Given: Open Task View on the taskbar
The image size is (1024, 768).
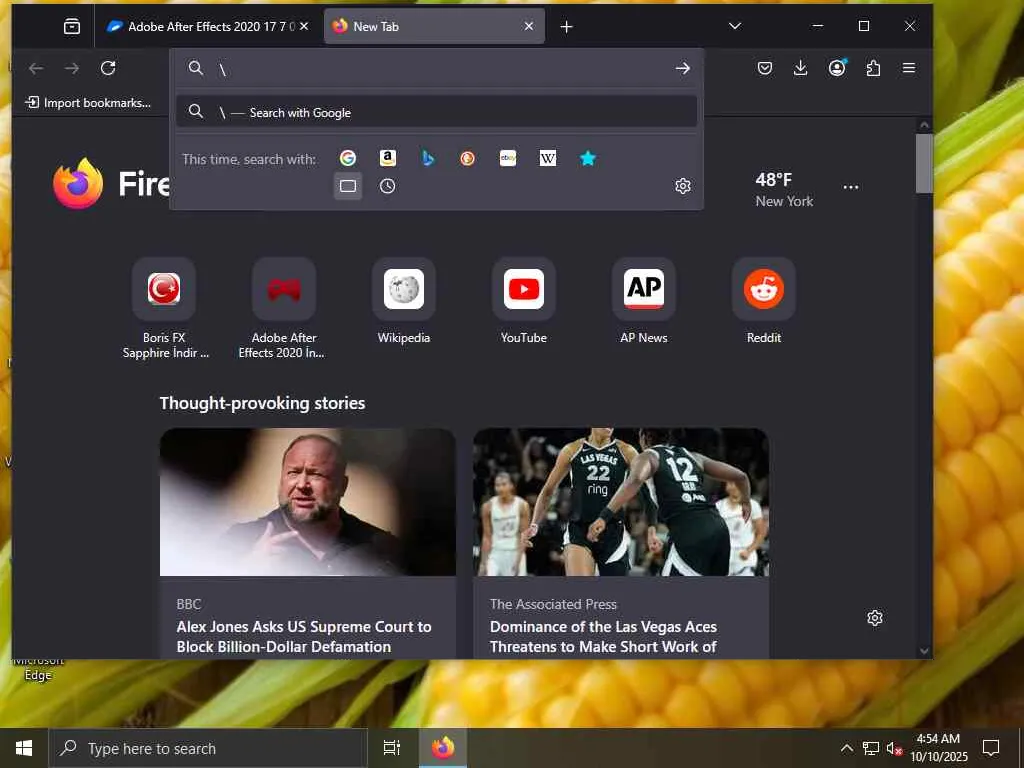Looking at the screenshot, I should click(x=392, y=748).
